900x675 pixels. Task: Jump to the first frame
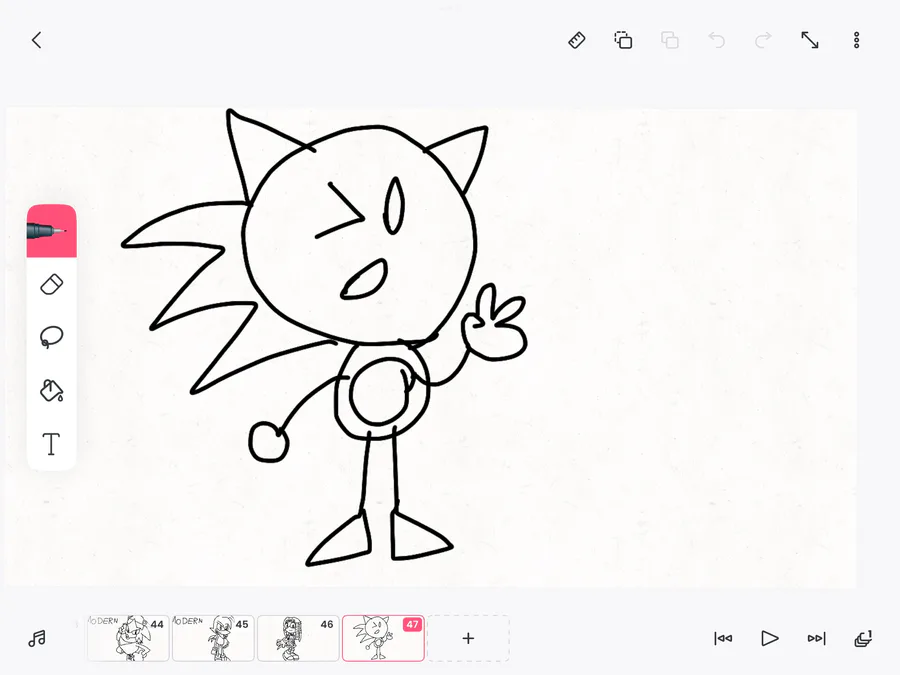(723, 638)
